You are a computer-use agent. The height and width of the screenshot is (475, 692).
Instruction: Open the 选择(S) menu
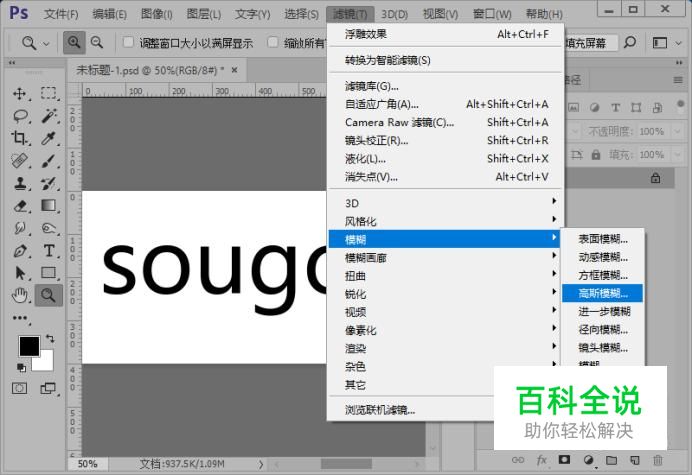pyautogui.click(x=301, y=14)
